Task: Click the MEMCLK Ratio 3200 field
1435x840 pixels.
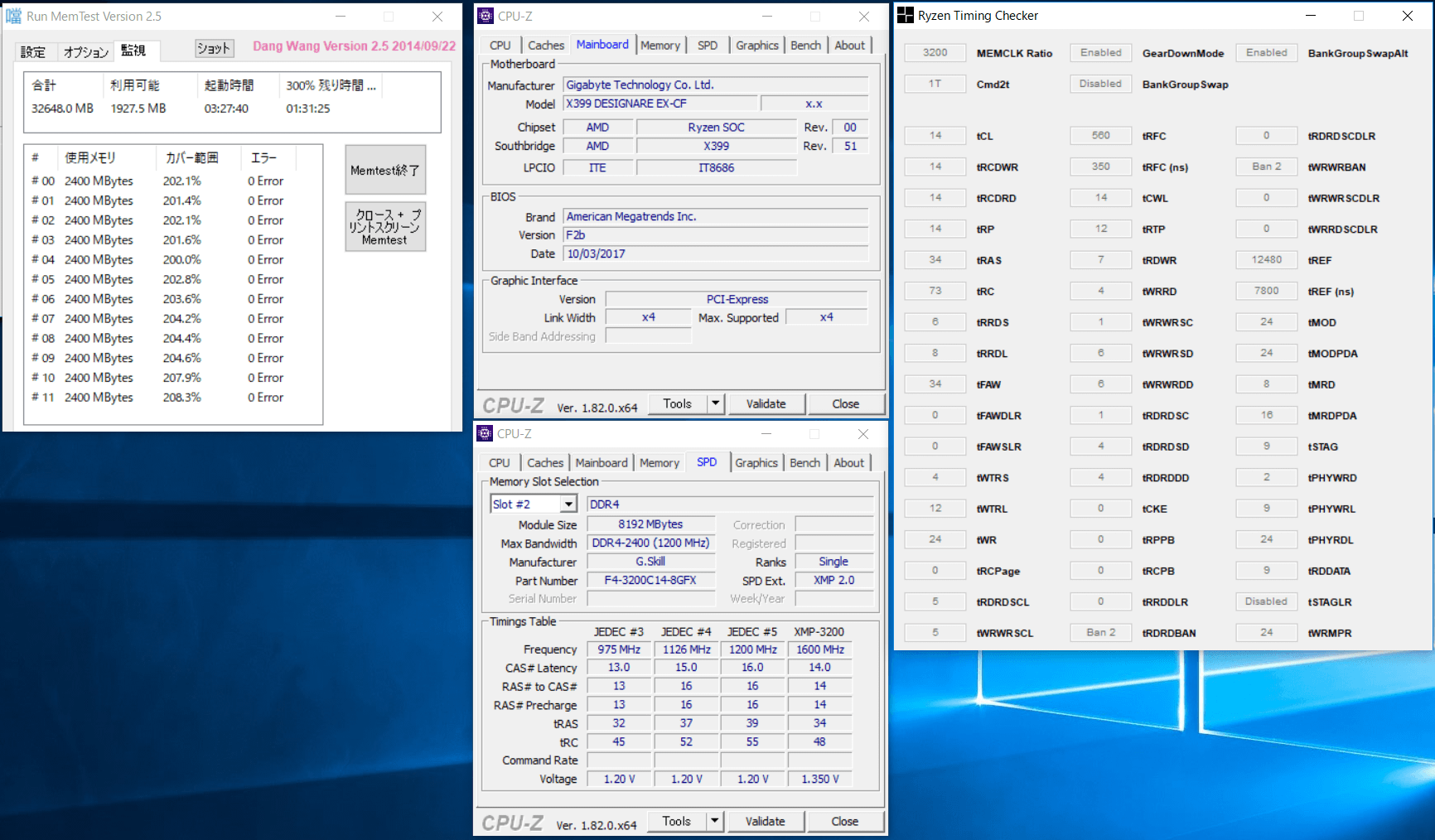Action: pos(935,52)
